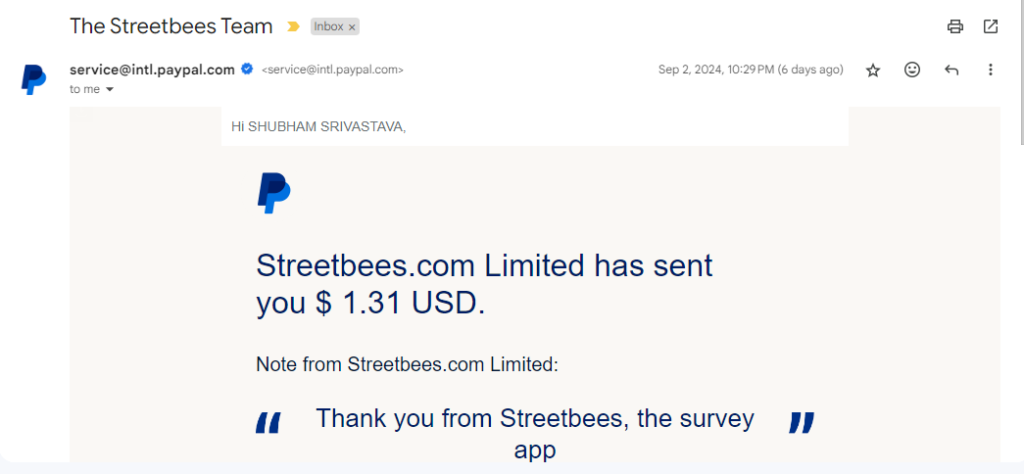This screenshot has width=1024, height=474.
Task: Remove the Inbox label with the x
Action: point(351,27)
